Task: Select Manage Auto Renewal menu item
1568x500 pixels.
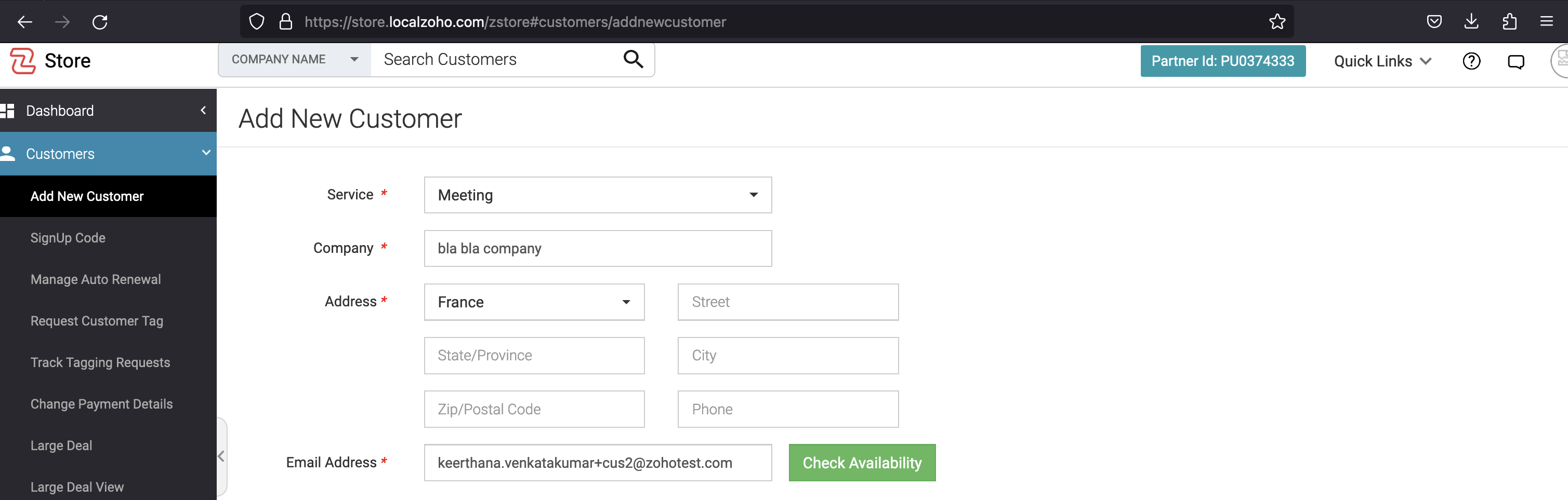Action: (95, 279)
